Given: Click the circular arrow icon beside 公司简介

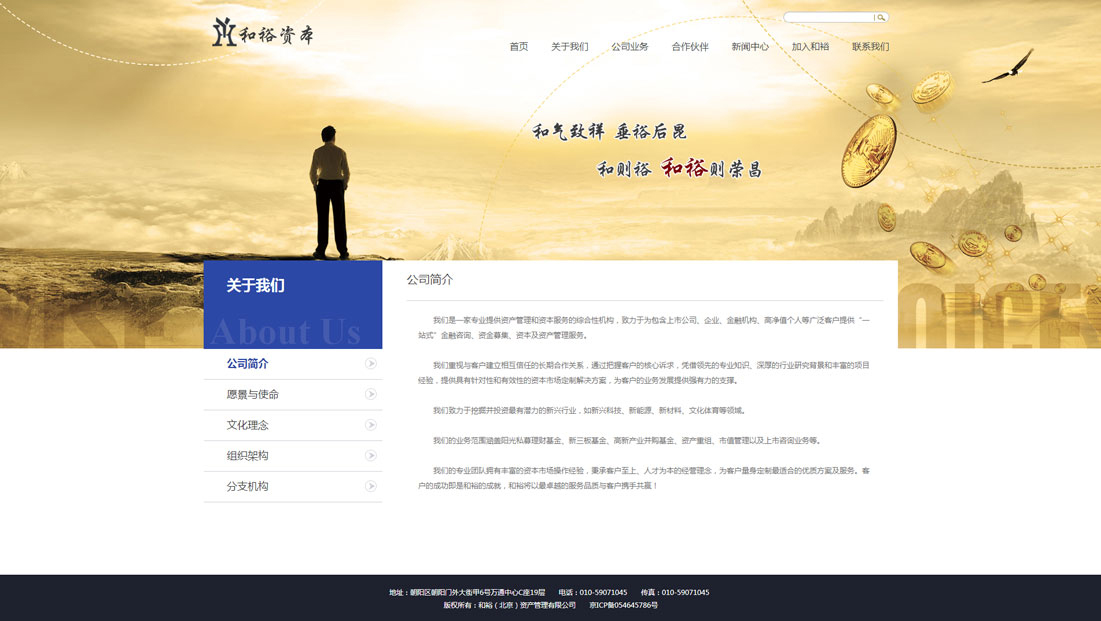Looking at the screenshot, I should click(x=371, y=362).
